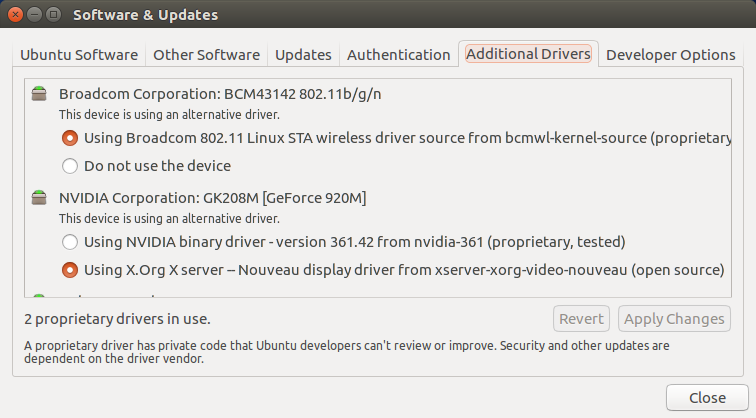Click Apply Changes button
The height and width of the screenshot is (418, 756).
point(674,319)
